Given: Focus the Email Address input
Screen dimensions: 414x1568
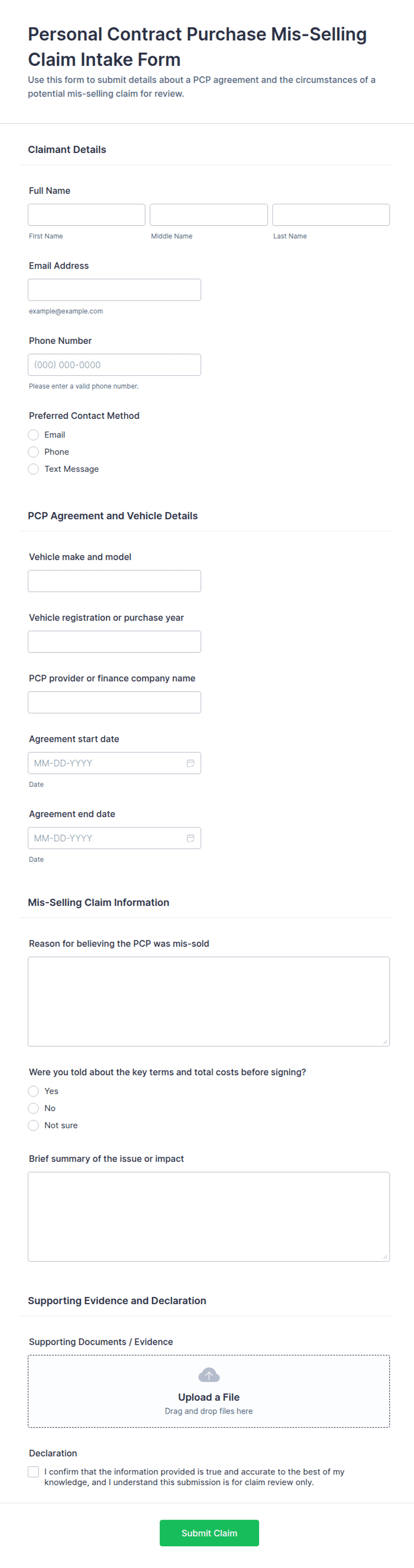Looking at the screenshot, I should [x=114, y=289].
